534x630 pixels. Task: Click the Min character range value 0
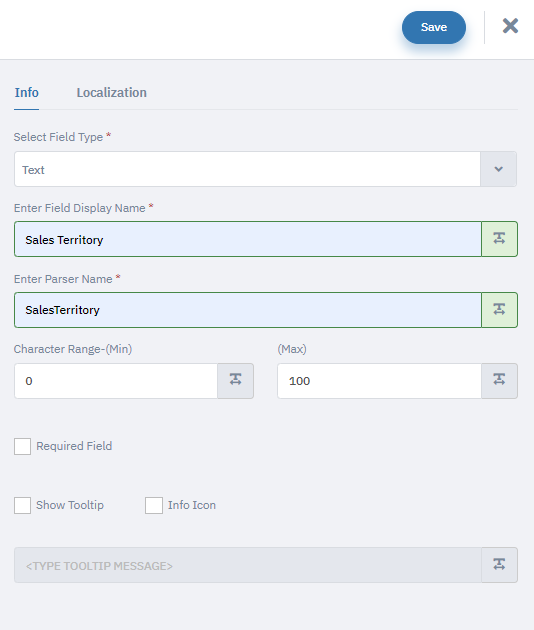(116, 381)
